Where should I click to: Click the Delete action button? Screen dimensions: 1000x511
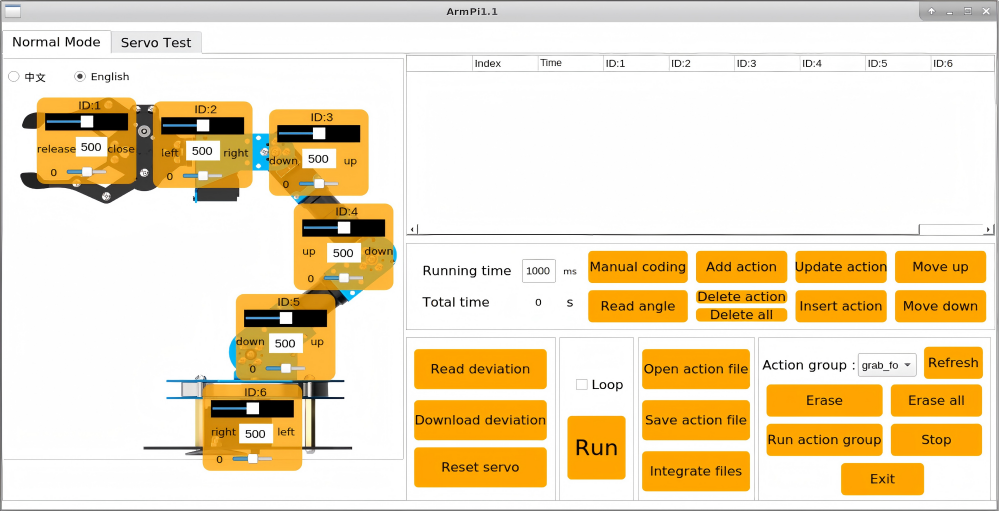click(x=741, y=297)
